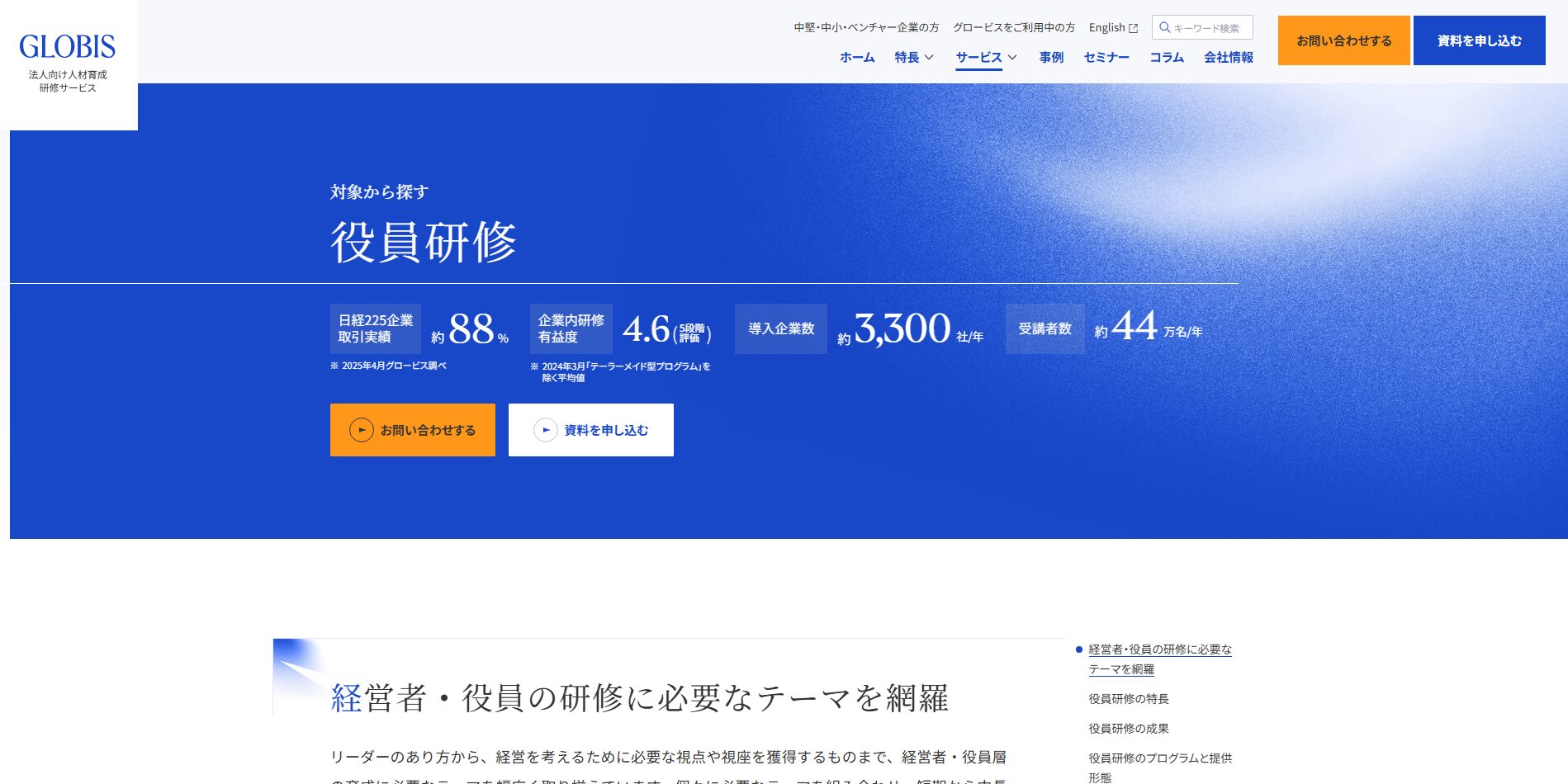Go to the セミナー page
Viewport: 1568px width, 784px height.
click(1106, 57)
